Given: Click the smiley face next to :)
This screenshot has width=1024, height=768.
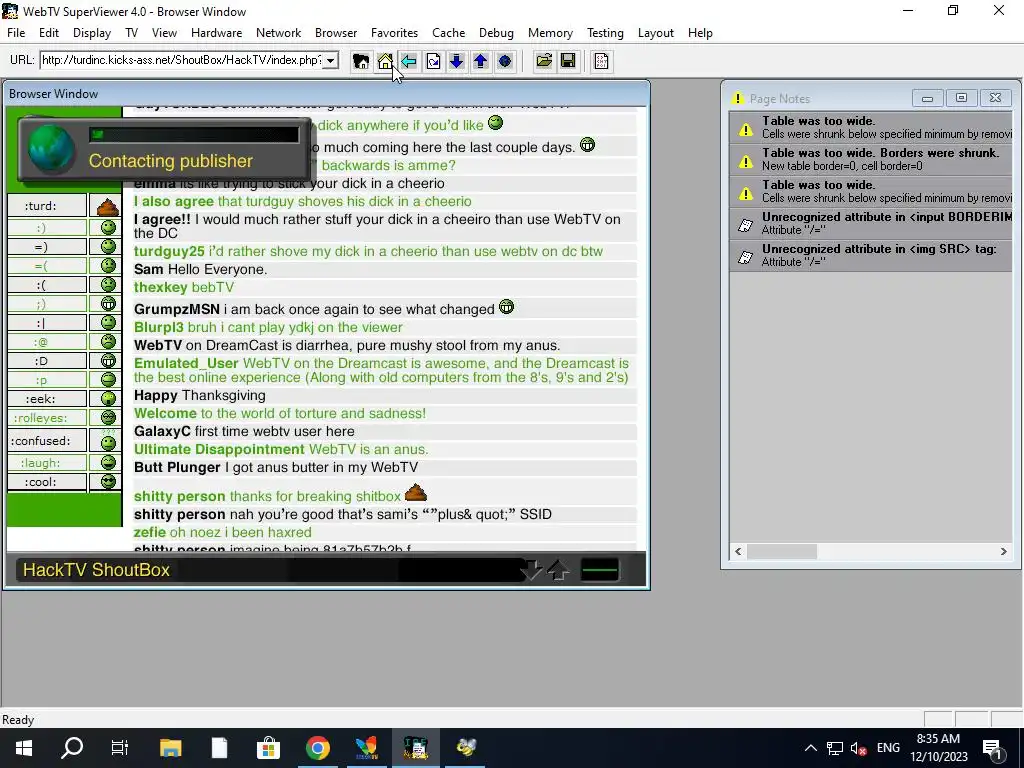Looking at the screenshot, I should click(108, 227).
